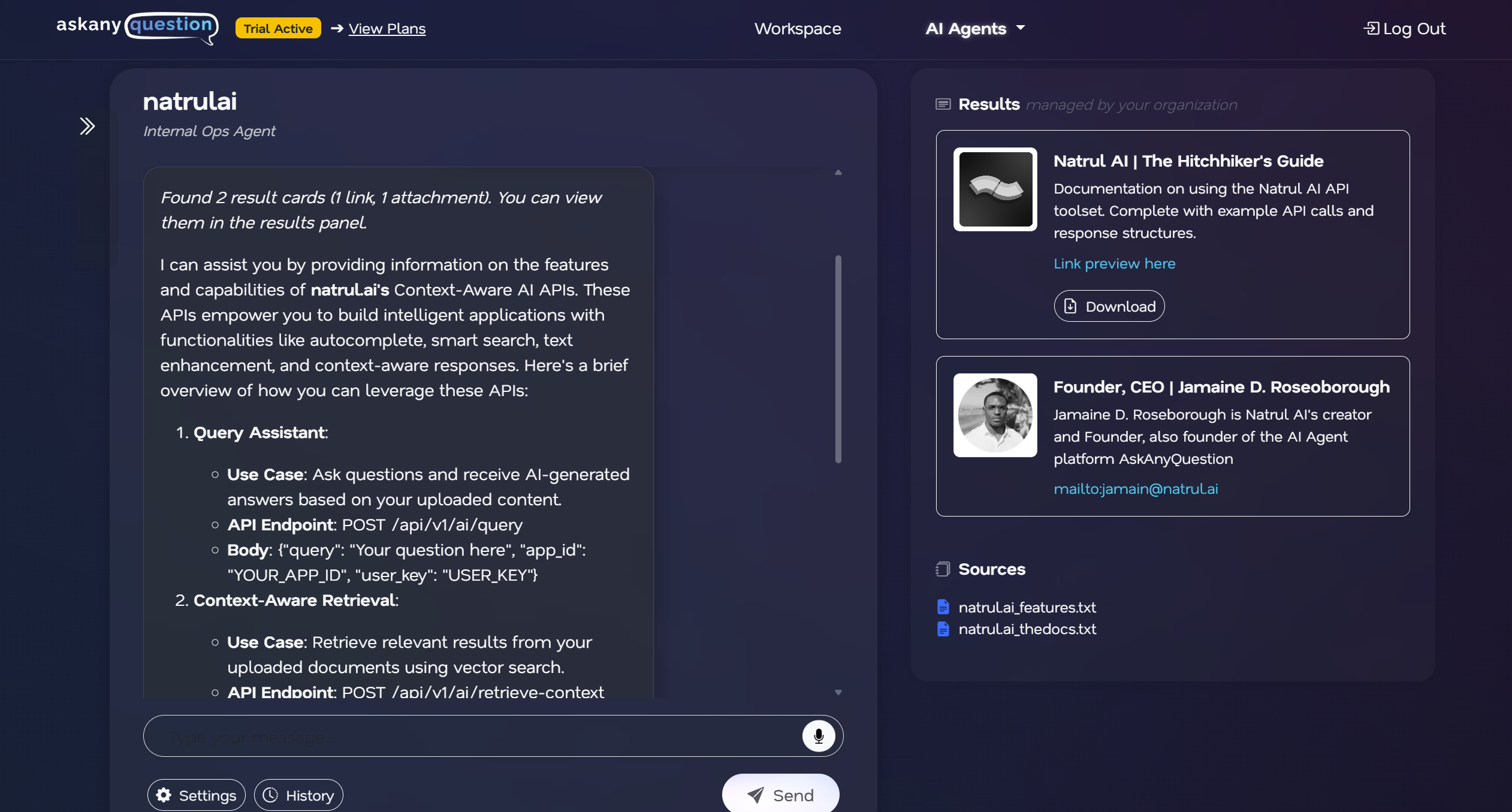This screenshot has height=812, width=1512.
Task: Go to the Workspace page
Action: point(798,28)
